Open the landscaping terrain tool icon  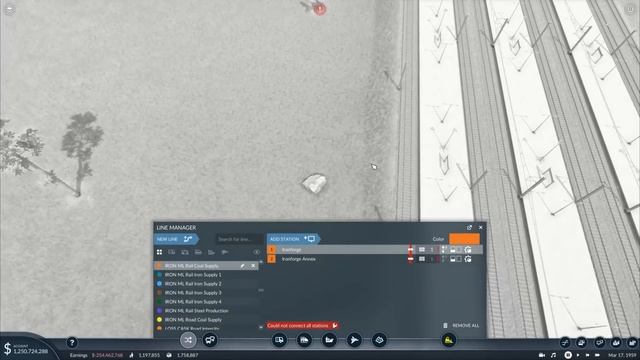click(379, 340)
